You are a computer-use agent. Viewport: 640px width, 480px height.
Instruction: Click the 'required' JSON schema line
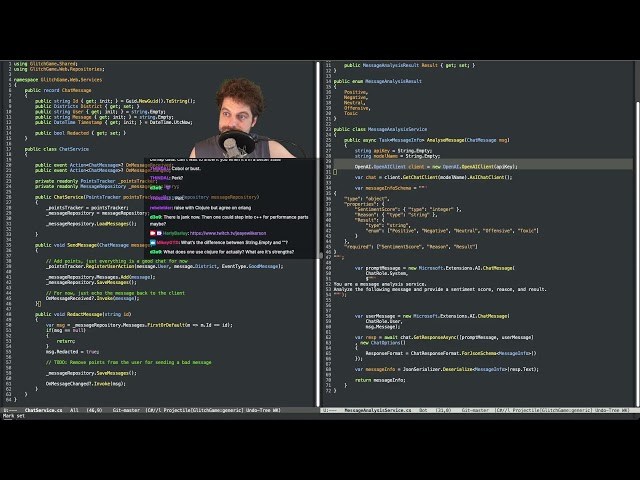411,247
